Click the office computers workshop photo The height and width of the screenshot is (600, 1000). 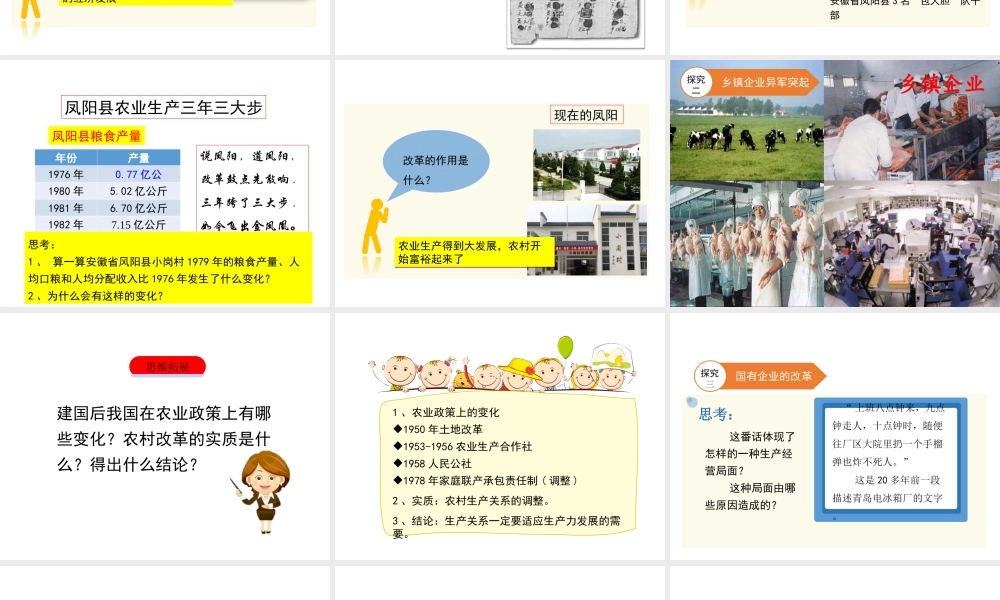pyautogui.click(x=912, y=244)
